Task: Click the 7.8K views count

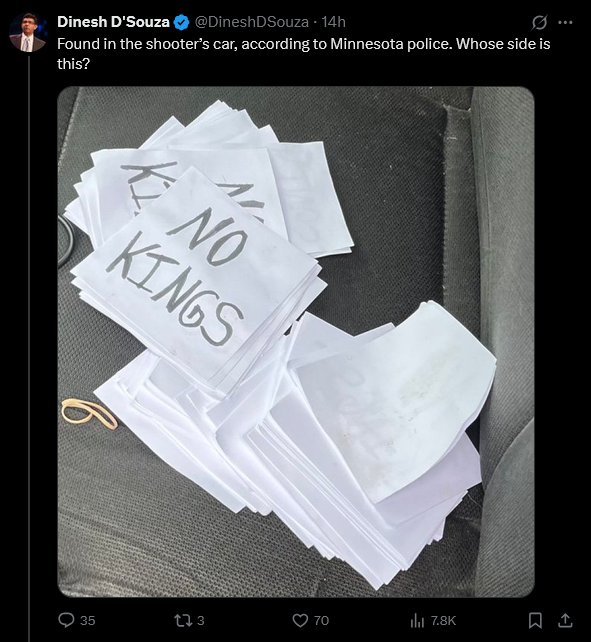Action: [x=443, y=621]
